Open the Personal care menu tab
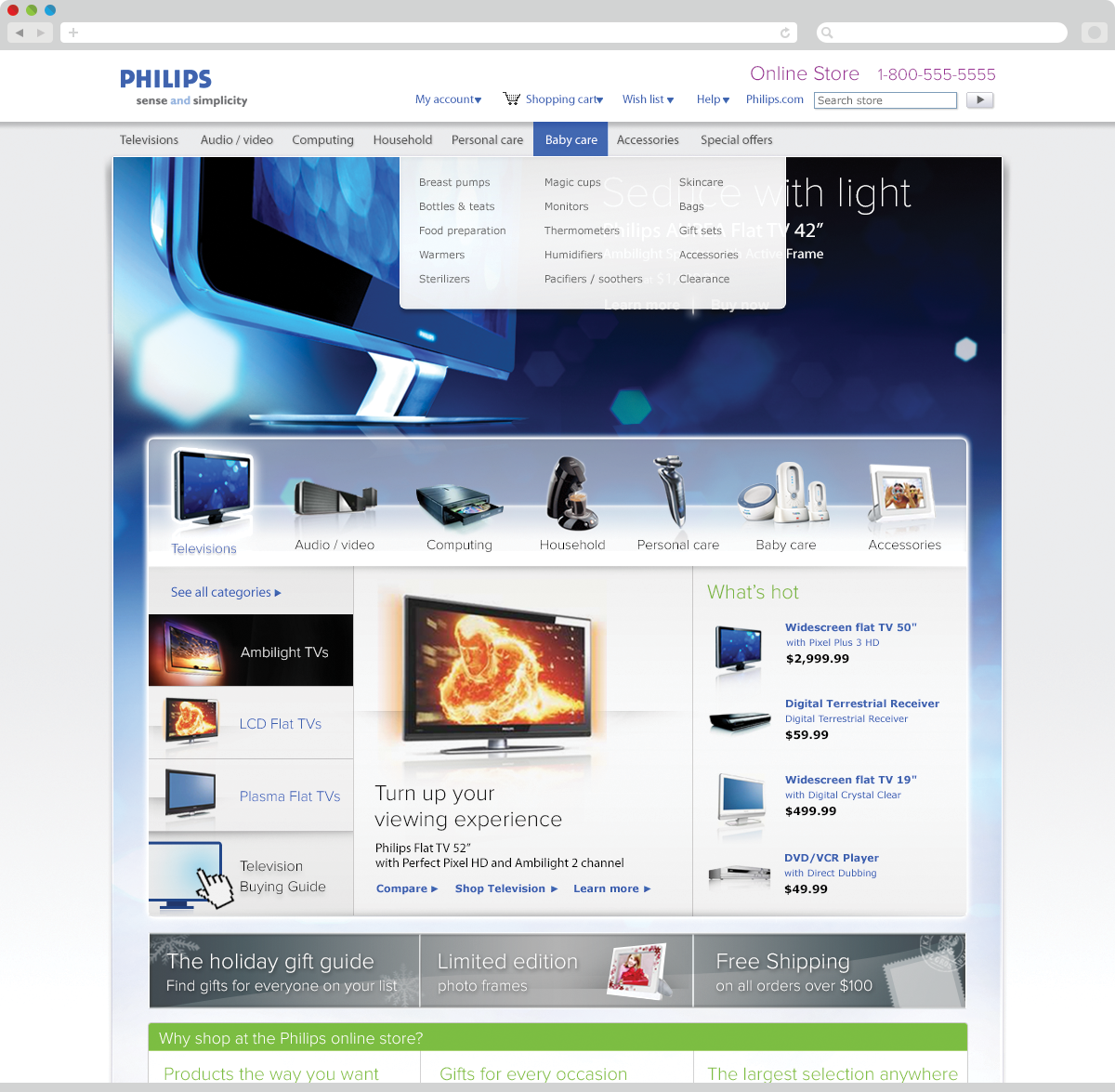The height and width of the screenshot is (1092, 1115). 487,139
